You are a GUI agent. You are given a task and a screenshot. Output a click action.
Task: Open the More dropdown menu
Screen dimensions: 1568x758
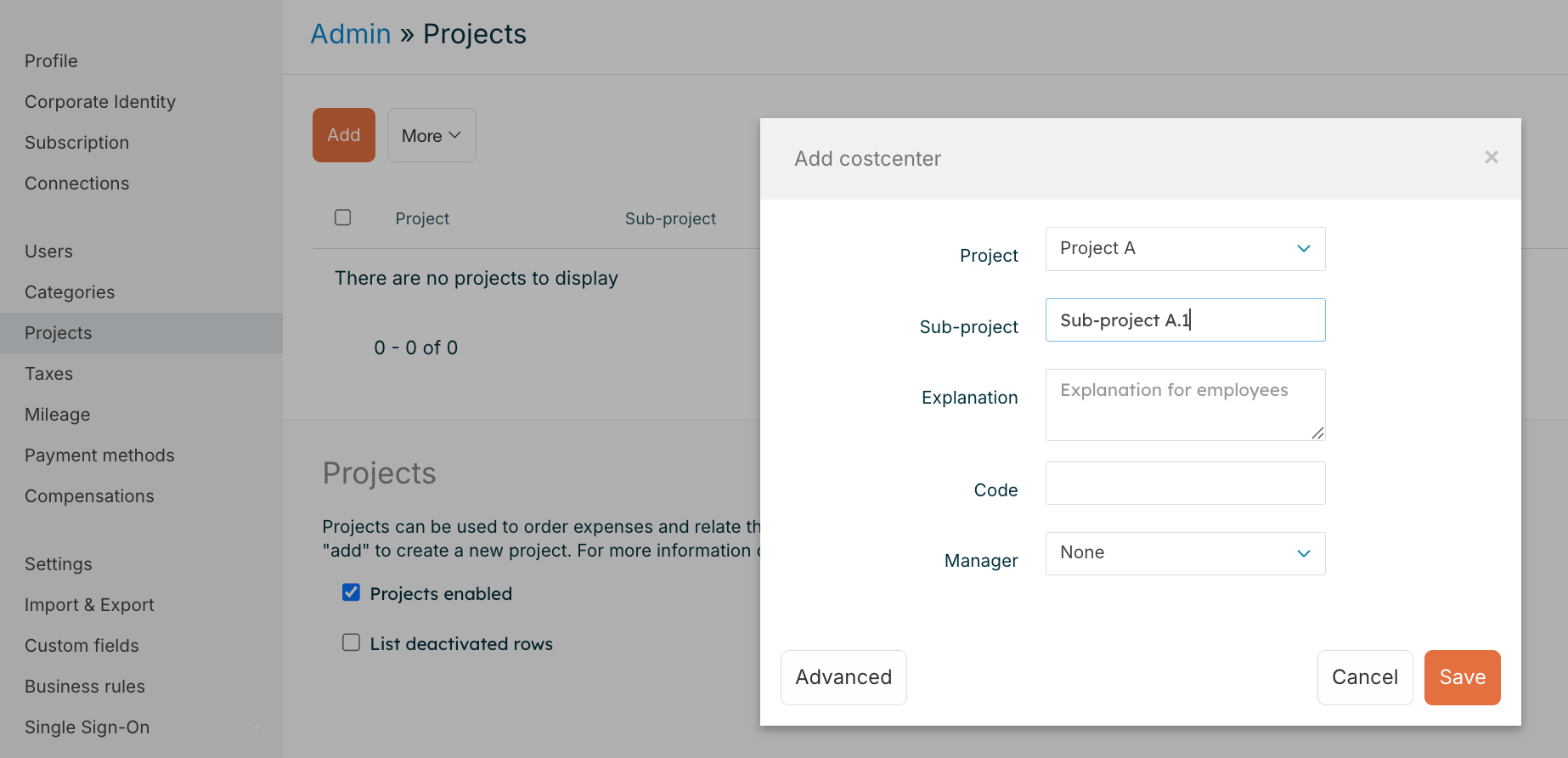431,135
